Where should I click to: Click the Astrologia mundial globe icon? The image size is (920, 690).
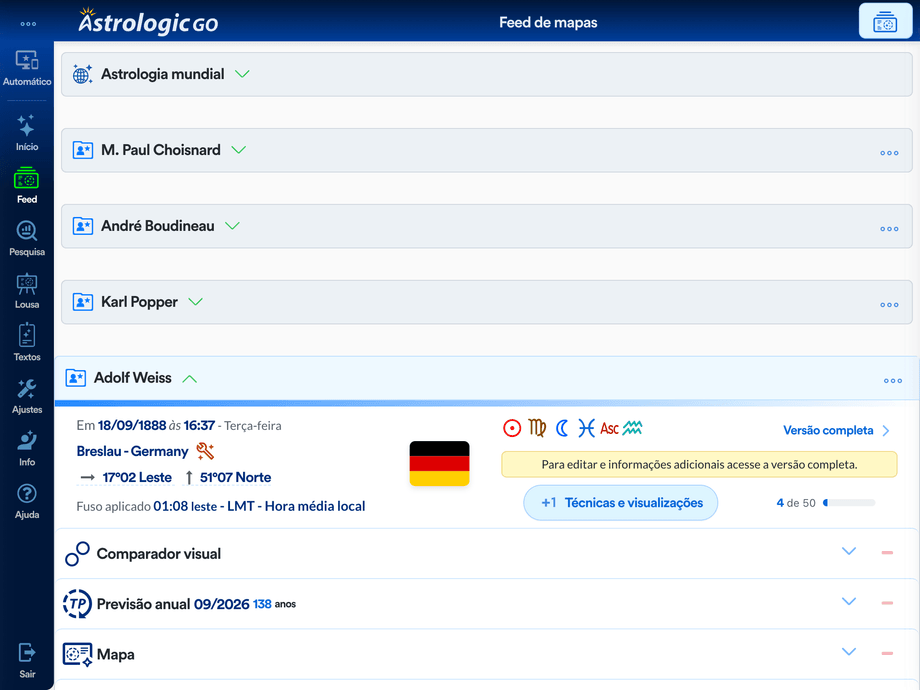point(82,75)
